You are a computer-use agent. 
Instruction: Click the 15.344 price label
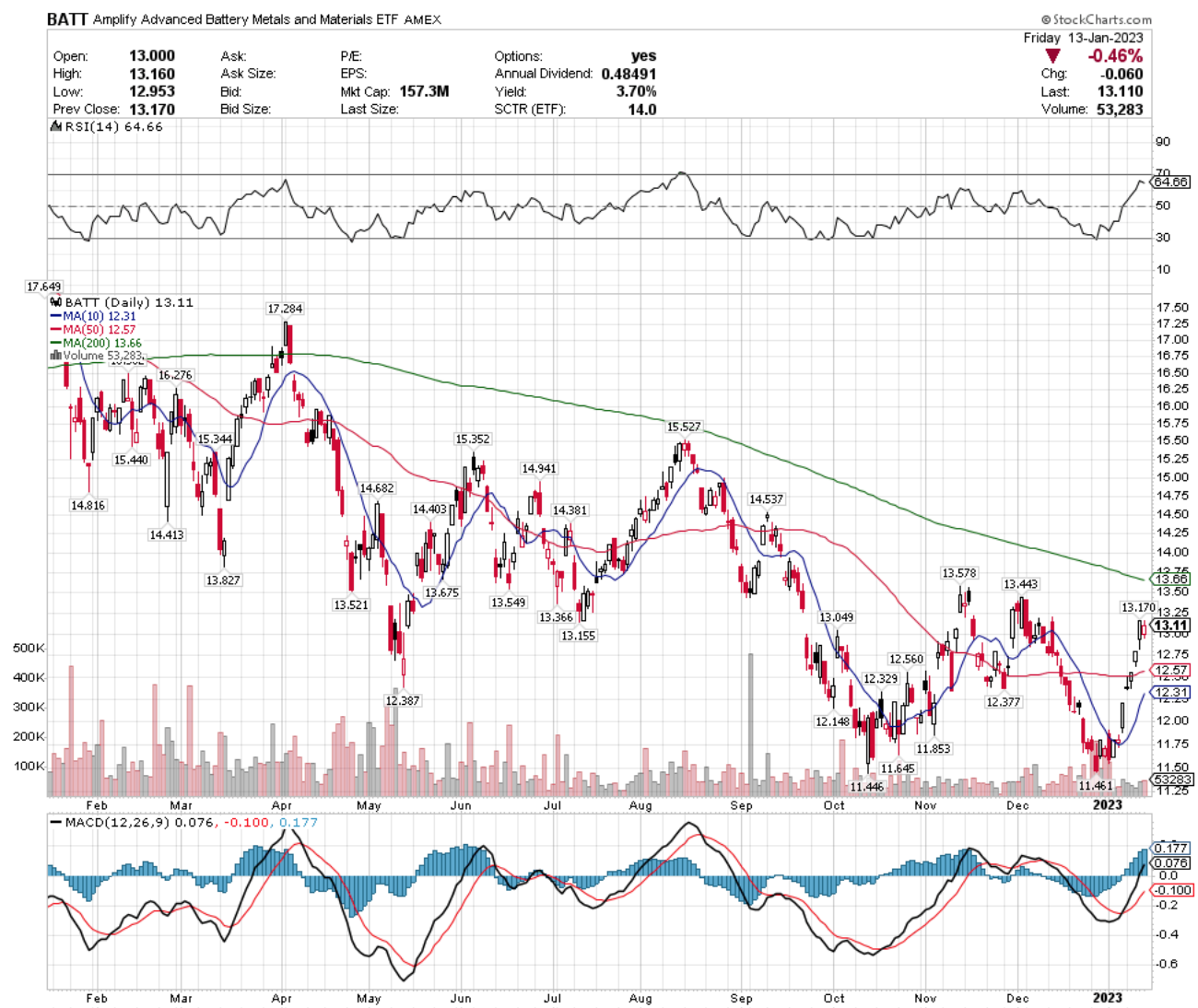215,440
